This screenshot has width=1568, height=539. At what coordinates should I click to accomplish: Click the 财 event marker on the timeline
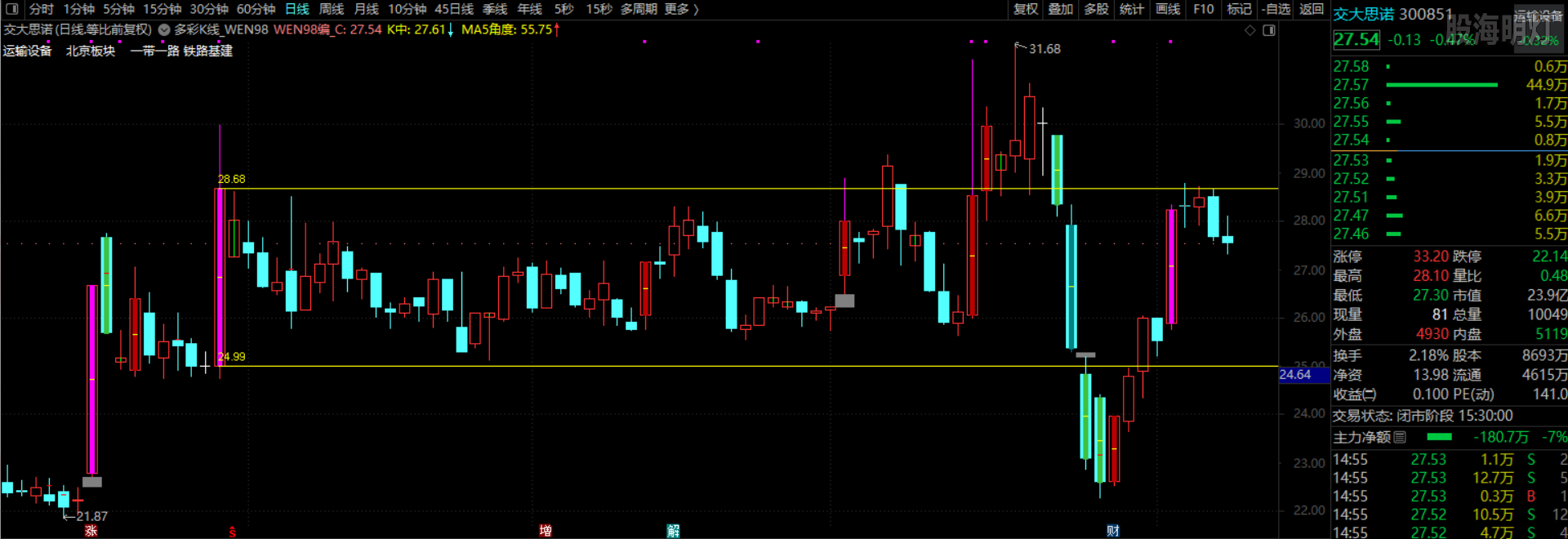point(1113,531)
